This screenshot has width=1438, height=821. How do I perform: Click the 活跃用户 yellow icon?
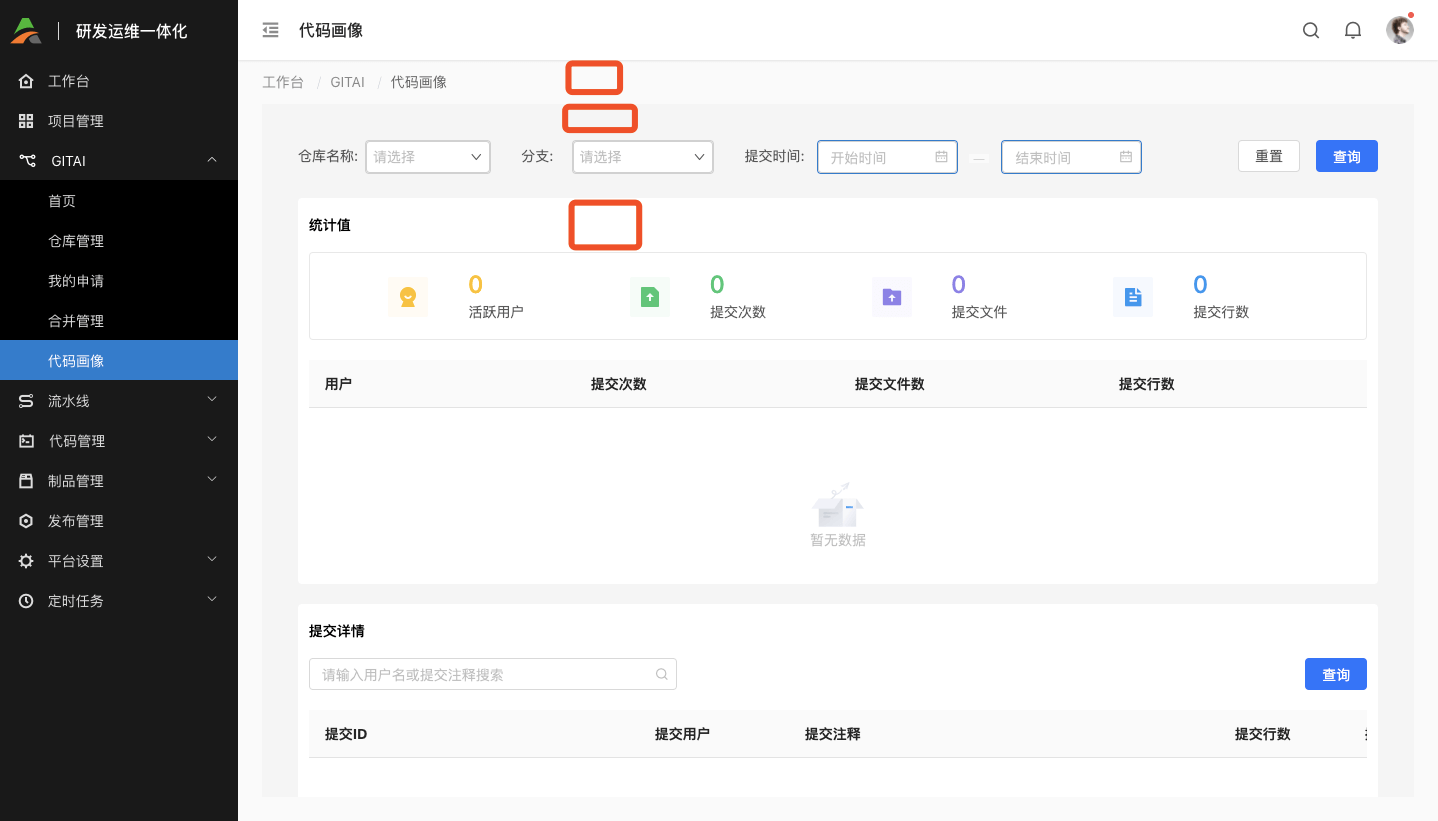408,297
